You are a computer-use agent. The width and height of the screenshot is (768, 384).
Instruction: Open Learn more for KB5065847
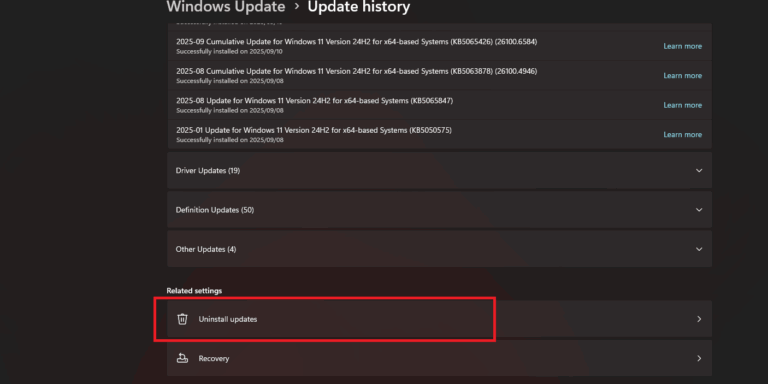tap(682, 105)
